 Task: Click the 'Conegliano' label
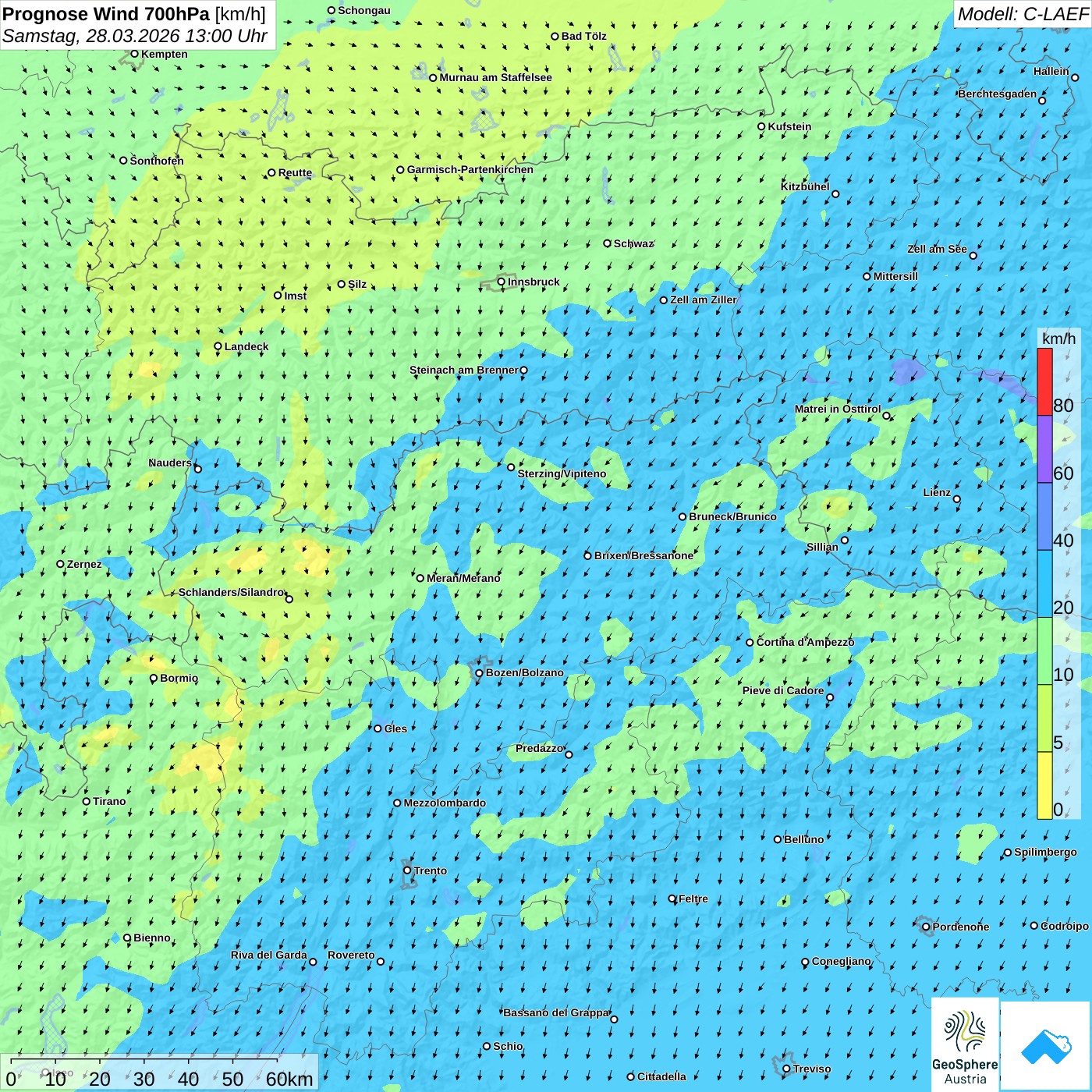point(842,961)
